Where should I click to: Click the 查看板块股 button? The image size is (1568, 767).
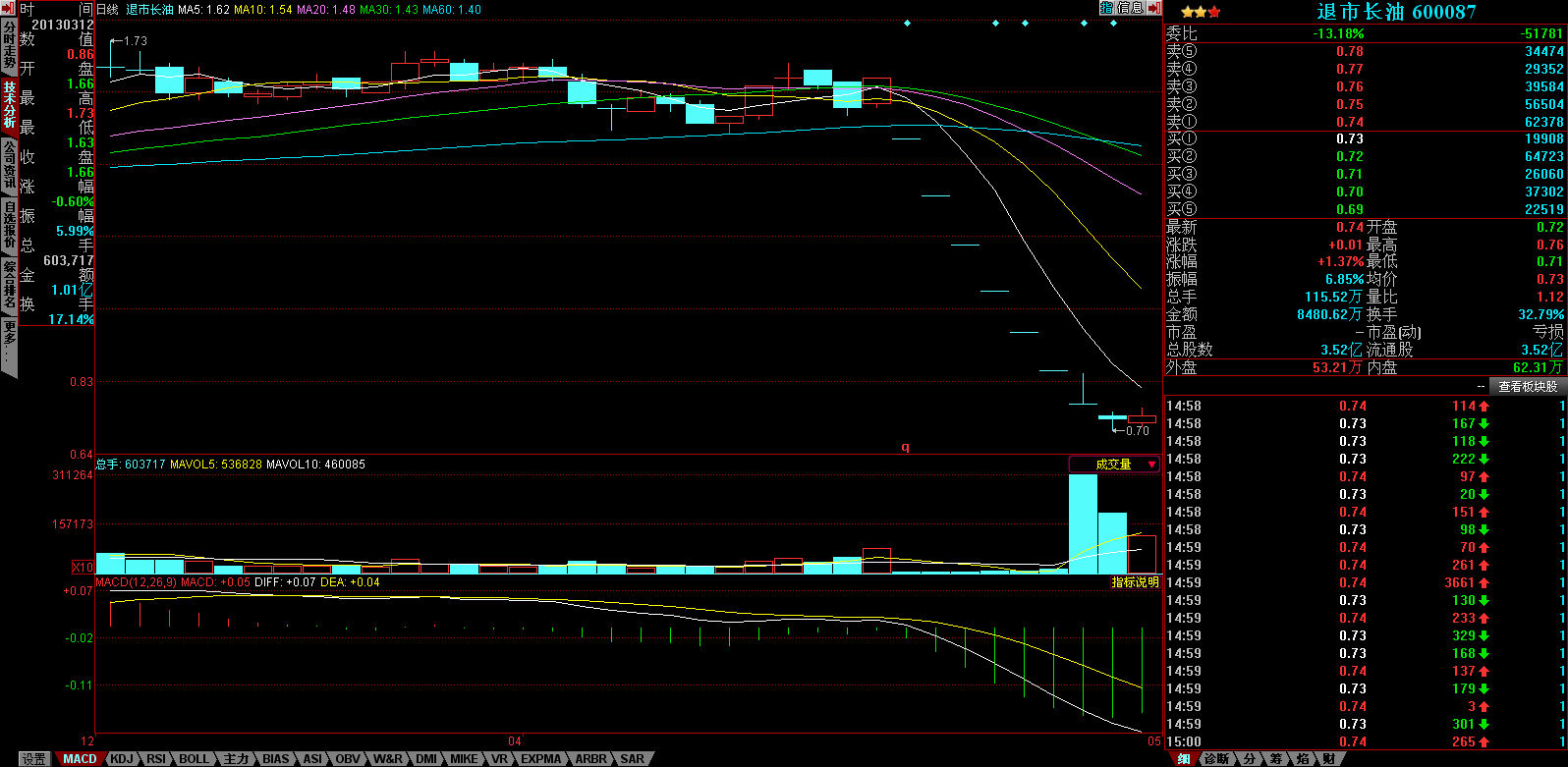(x=1527, y=386)
